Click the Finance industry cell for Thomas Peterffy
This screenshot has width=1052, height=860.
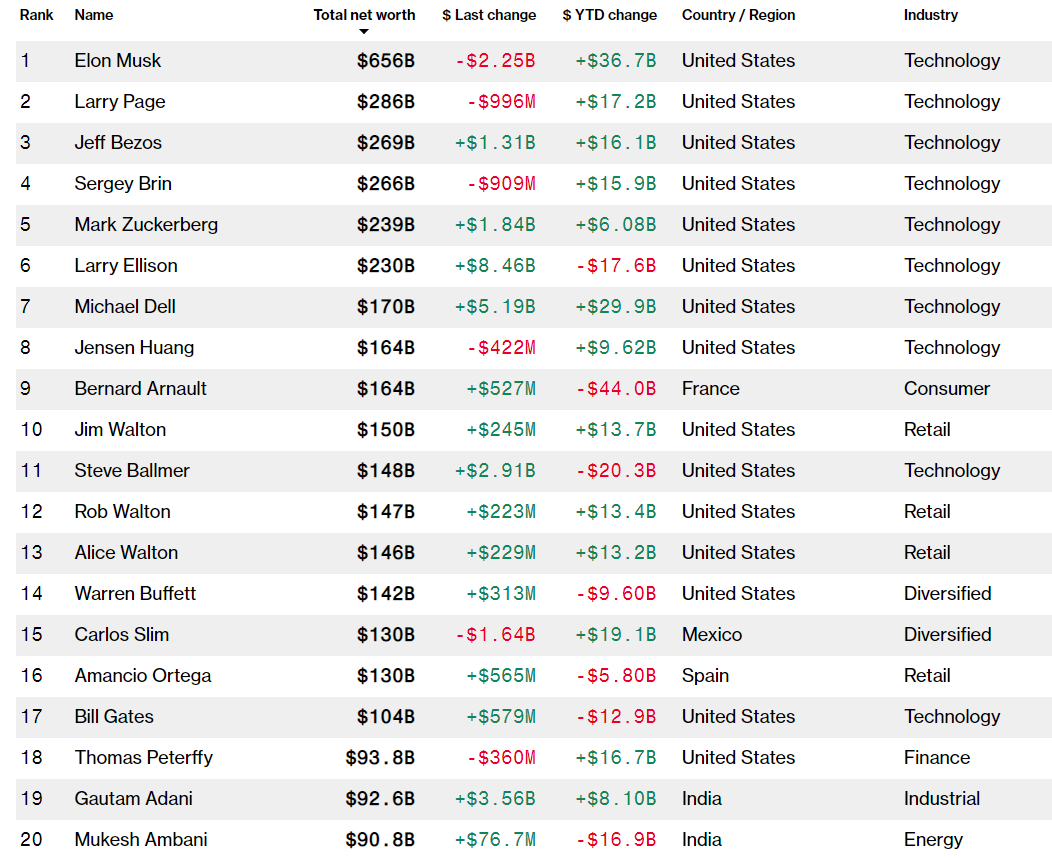pyautogui.click(x=936, y=758)
